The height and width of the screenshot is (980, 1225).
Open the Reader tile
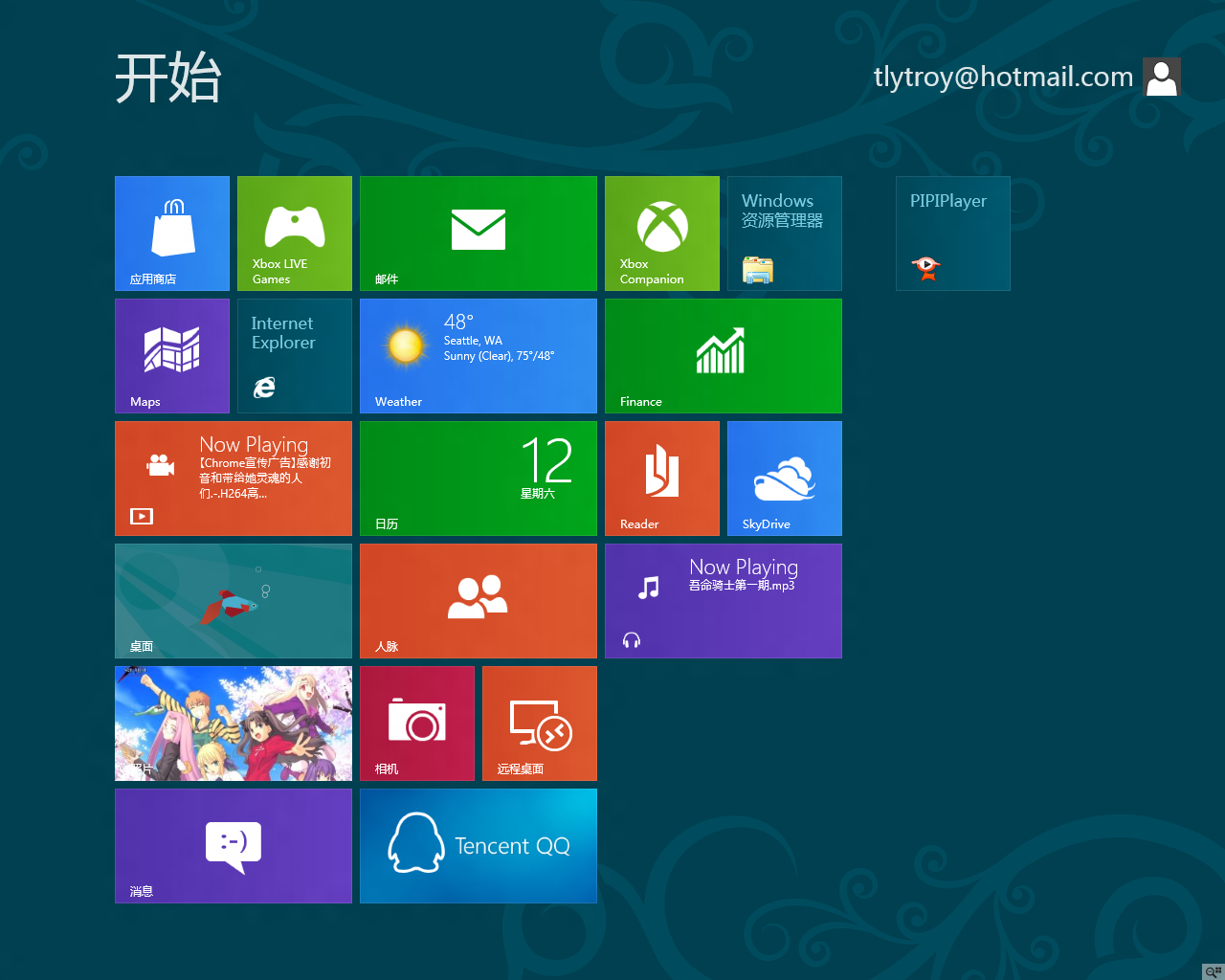pyautogui.click(x=662, y=479)
